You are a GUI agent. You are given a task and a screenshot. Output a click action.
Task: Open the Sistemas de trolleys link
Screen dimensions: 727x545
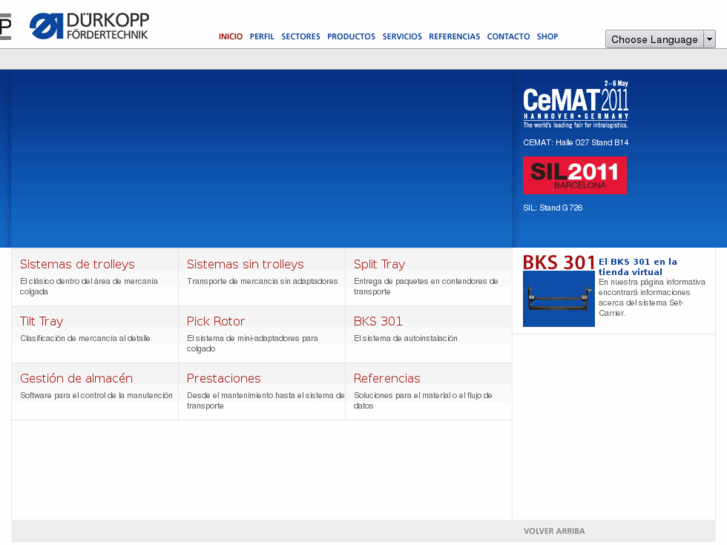click(77, 264)
